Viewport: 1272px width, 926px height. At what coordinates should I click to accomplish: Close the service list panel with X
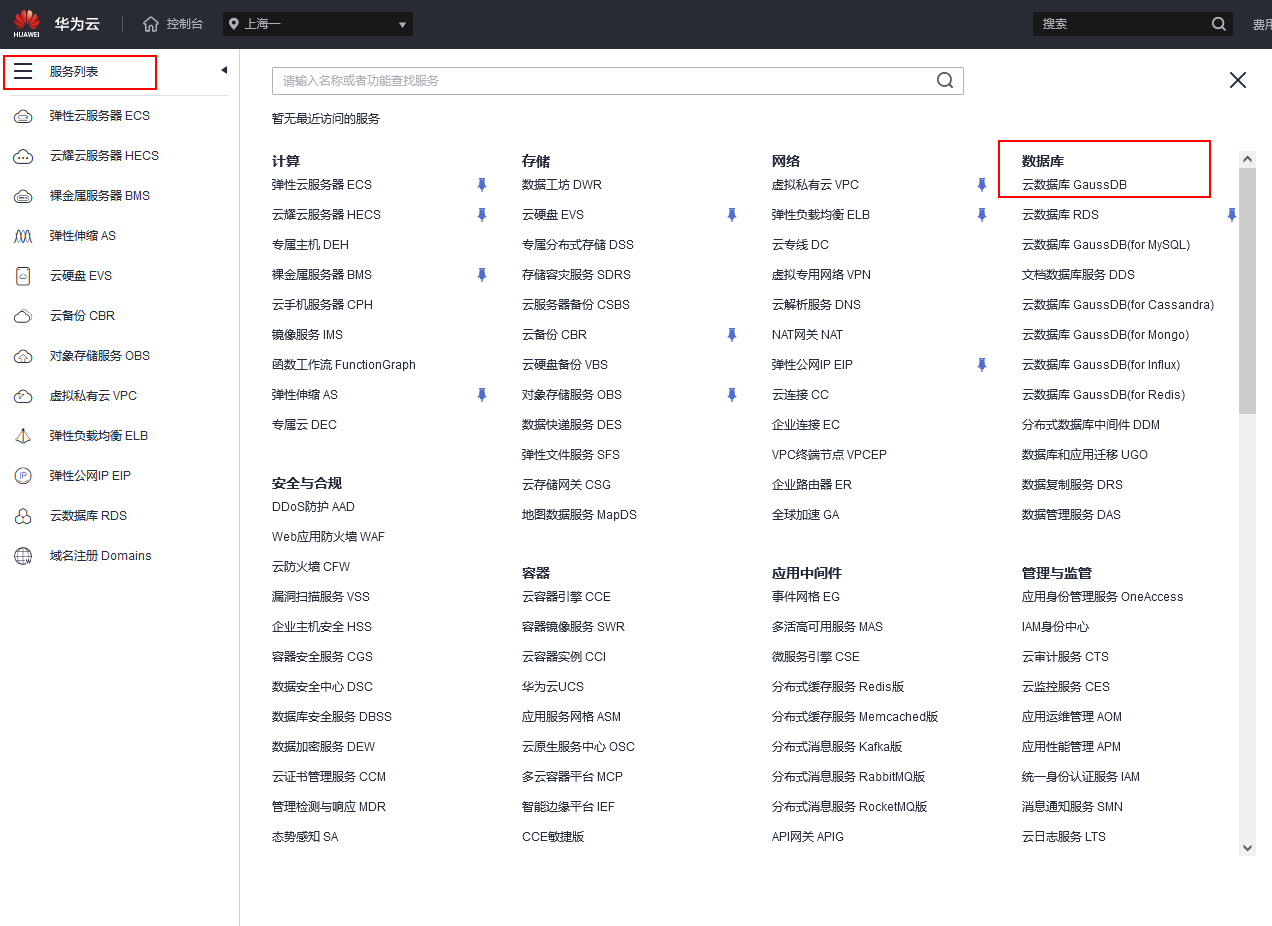coord(1238,80)
